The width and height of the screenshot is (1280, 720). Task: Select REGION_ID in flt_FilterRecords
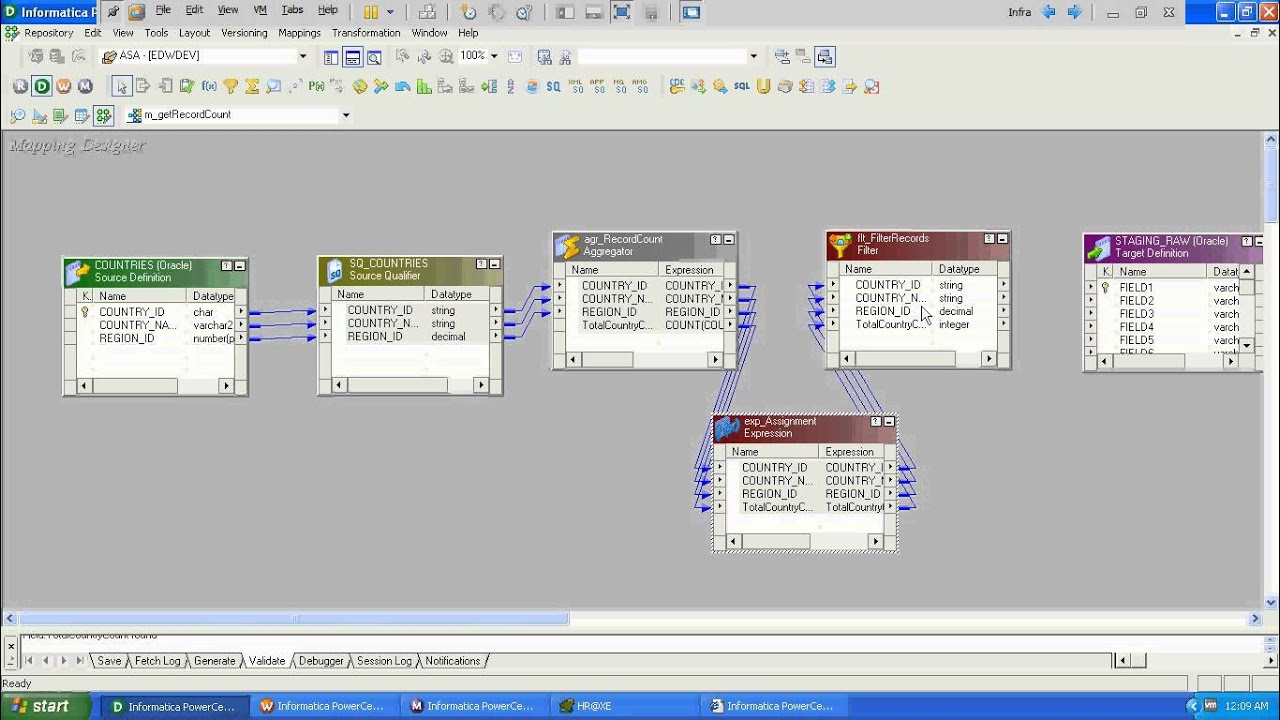(x=883, y=311)
